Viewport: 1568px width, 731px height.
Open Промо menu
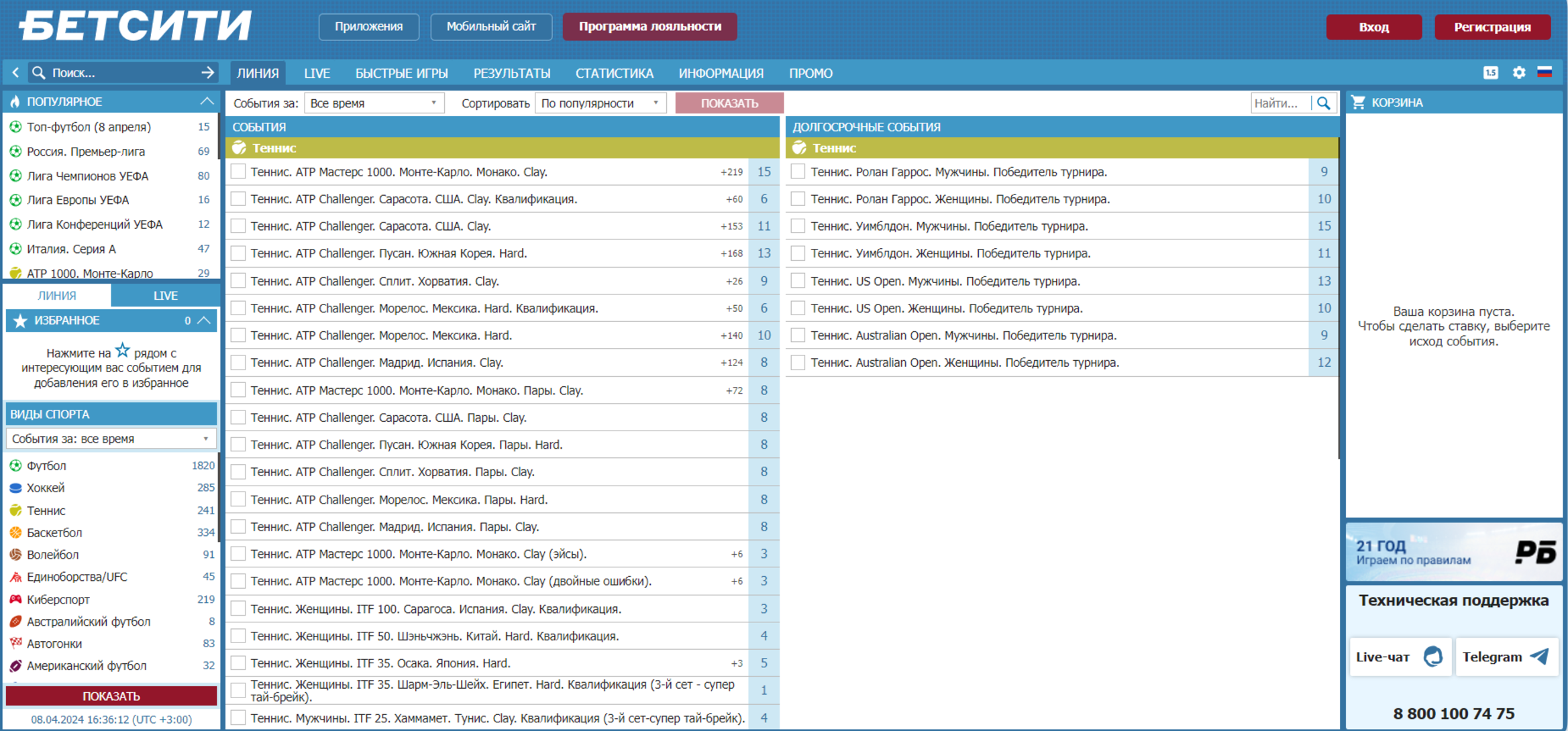coord(811,73)
